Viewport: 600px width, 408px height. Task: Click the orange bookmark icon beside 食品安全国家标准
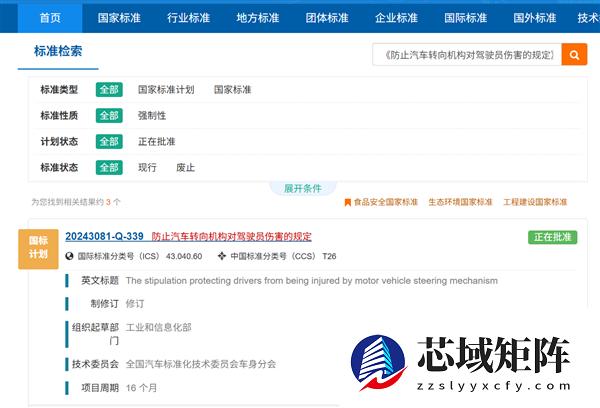click(x=347, y=202)
